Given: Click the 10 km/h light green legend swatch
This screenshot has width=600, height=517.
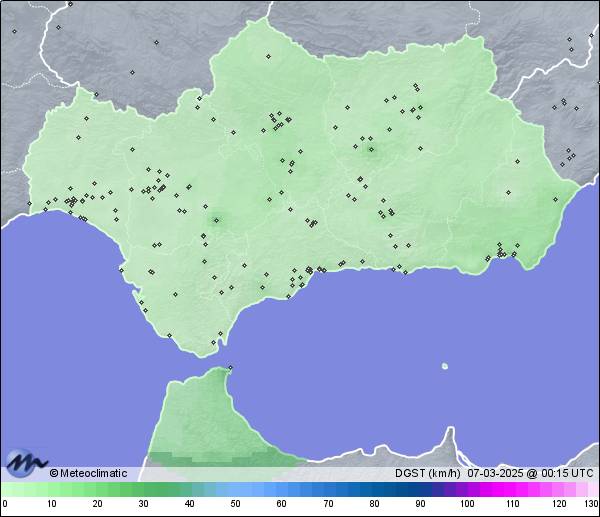Looking at the screenshot, I should pyautogui.click(x=50, y=489).
